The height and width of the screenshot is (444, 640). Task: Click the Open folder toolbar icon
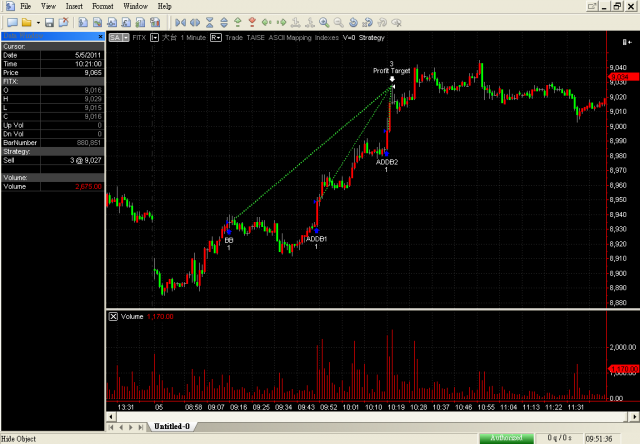click(x=27, y=22)
